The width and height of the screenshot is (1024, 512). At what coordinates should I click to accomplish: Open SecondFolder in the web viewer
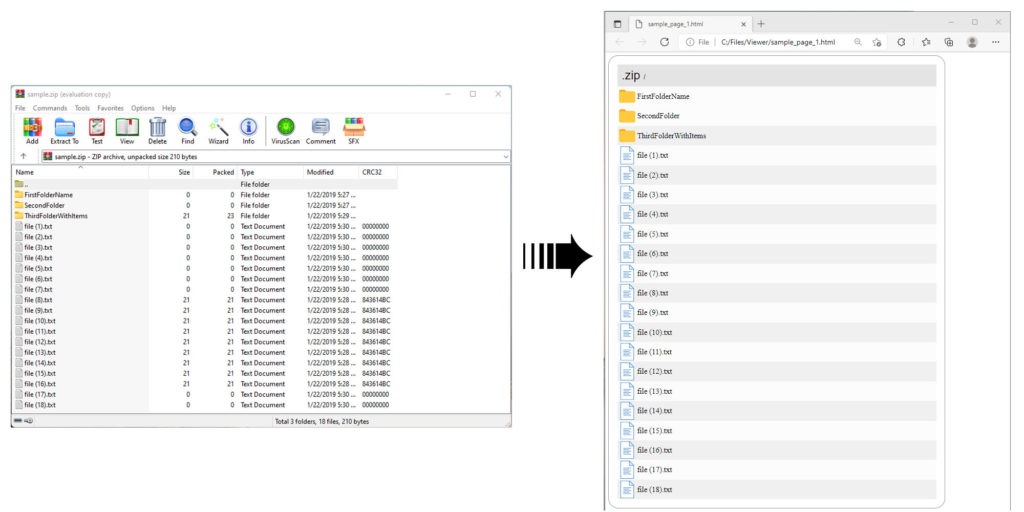point(658,116)
